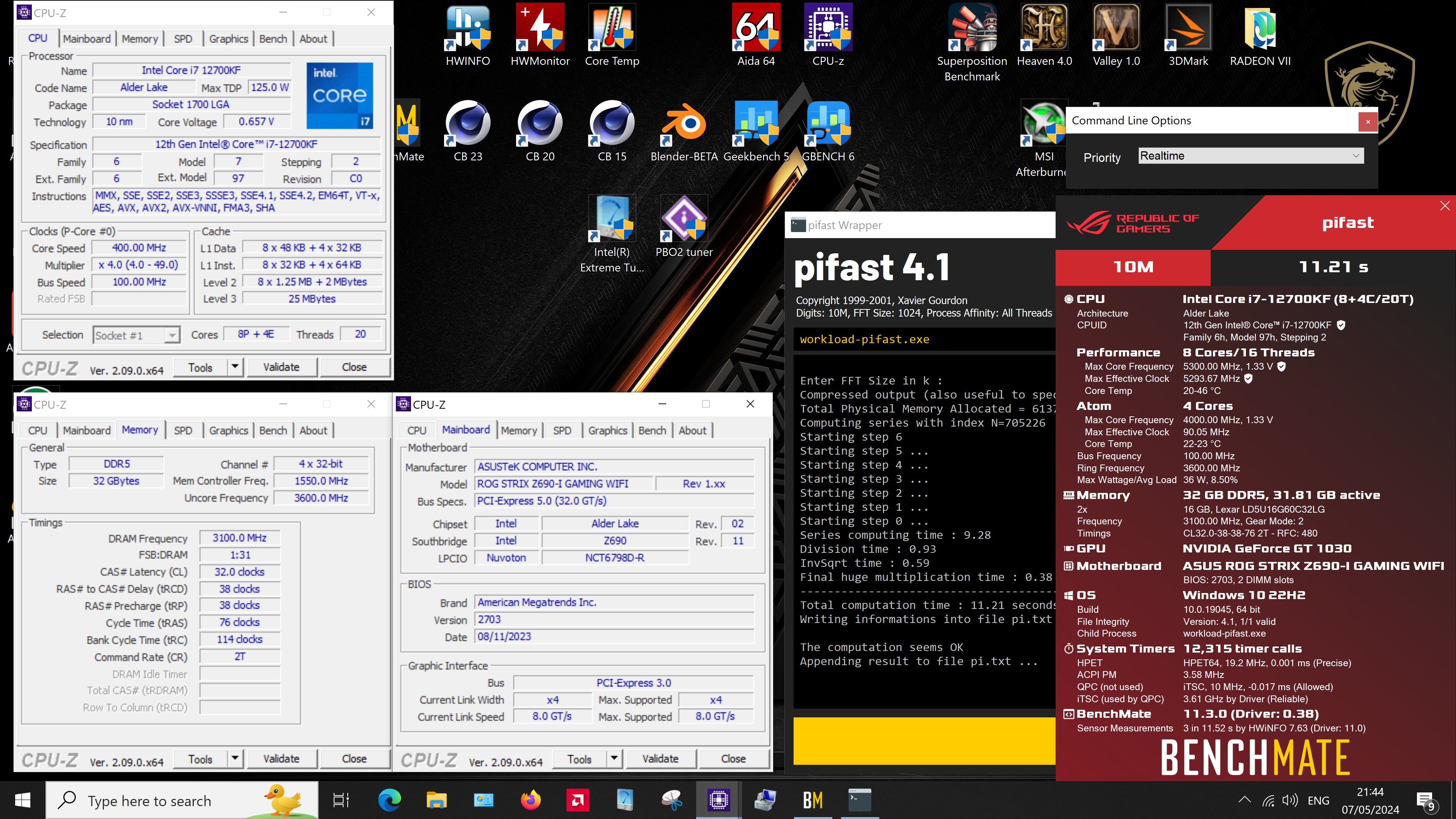The width and height of the screenshot is (1456, 819).
Task: Open Microsoft Edge from the taskbar
Action: pos(389,800)
